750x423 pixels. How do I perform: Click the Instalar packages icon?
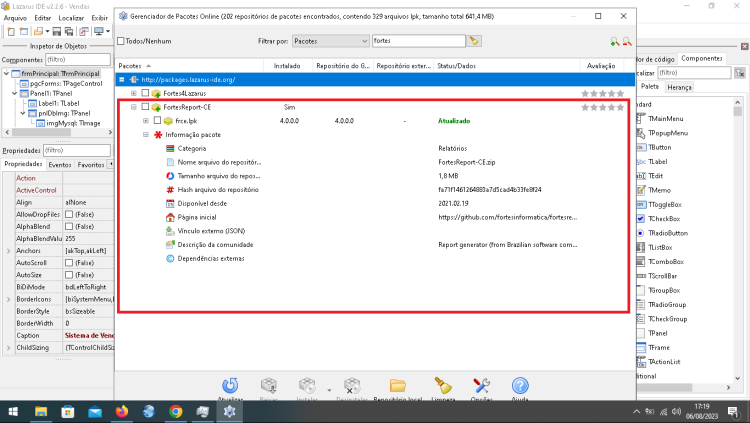pos(307,385)
